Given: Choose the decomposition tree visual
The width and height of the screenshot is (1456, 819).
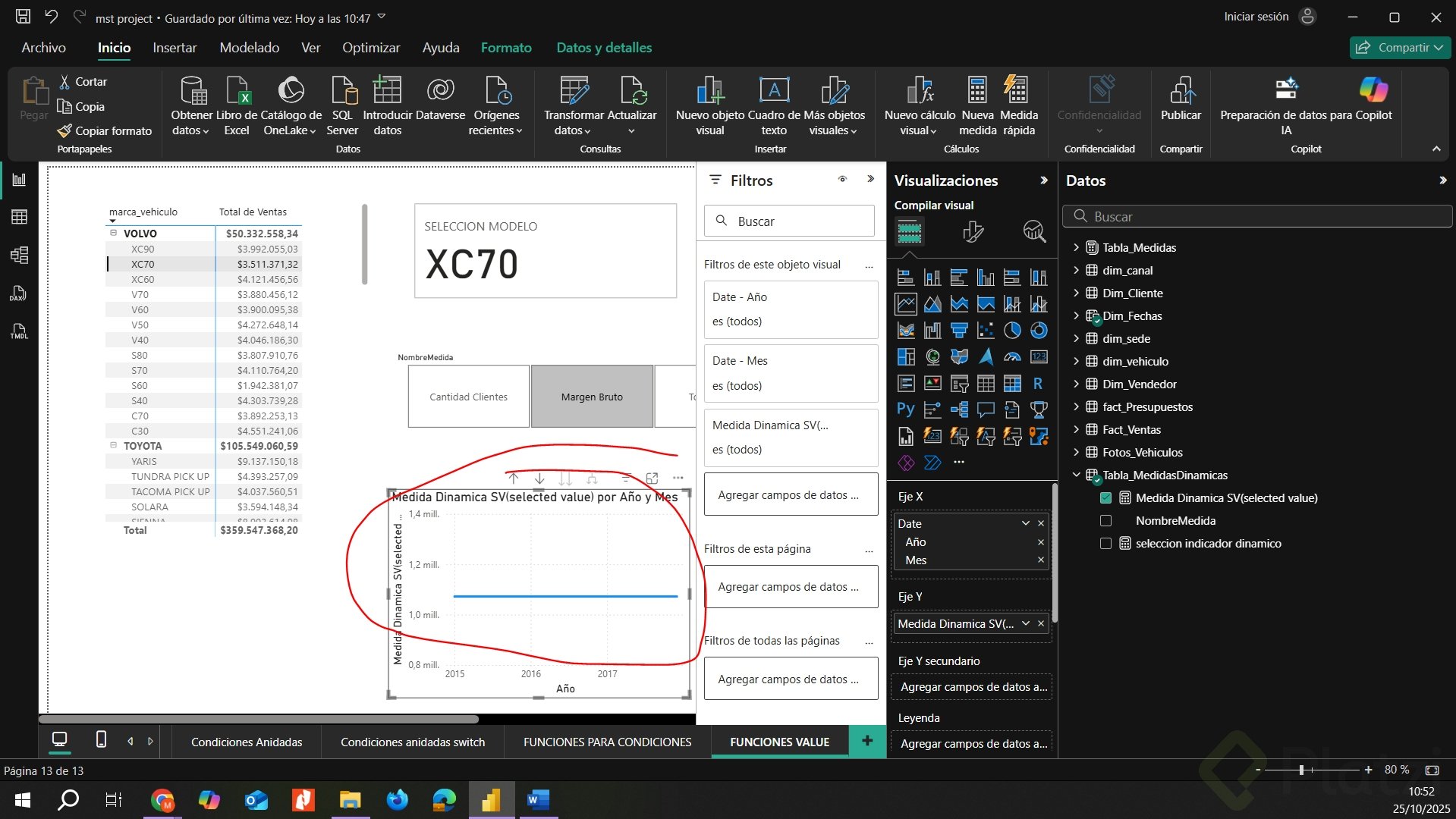Looking at the screenshot, I should 959,410.
